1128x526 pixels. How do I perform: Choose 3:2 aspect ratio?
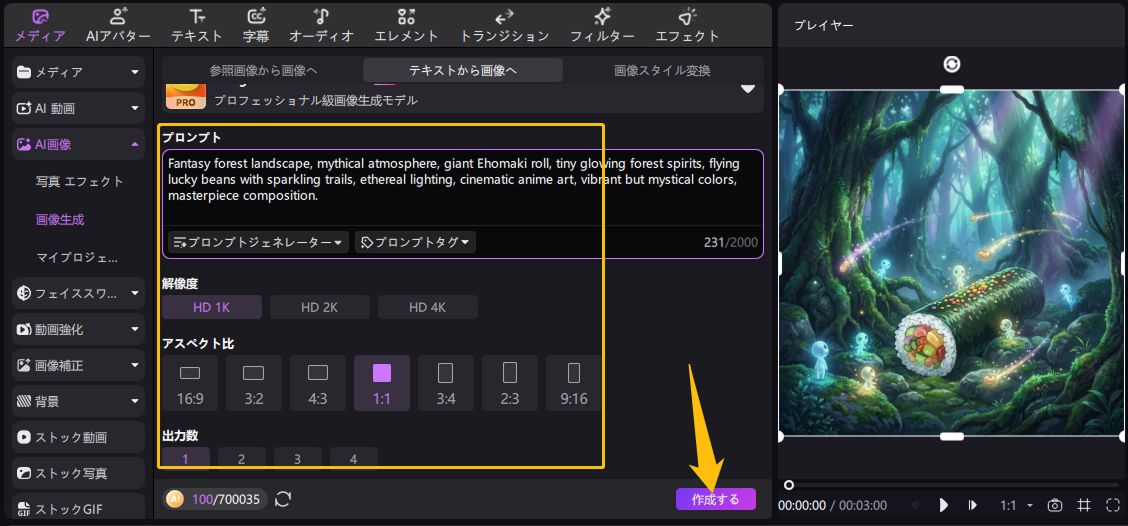click(254, 383)
